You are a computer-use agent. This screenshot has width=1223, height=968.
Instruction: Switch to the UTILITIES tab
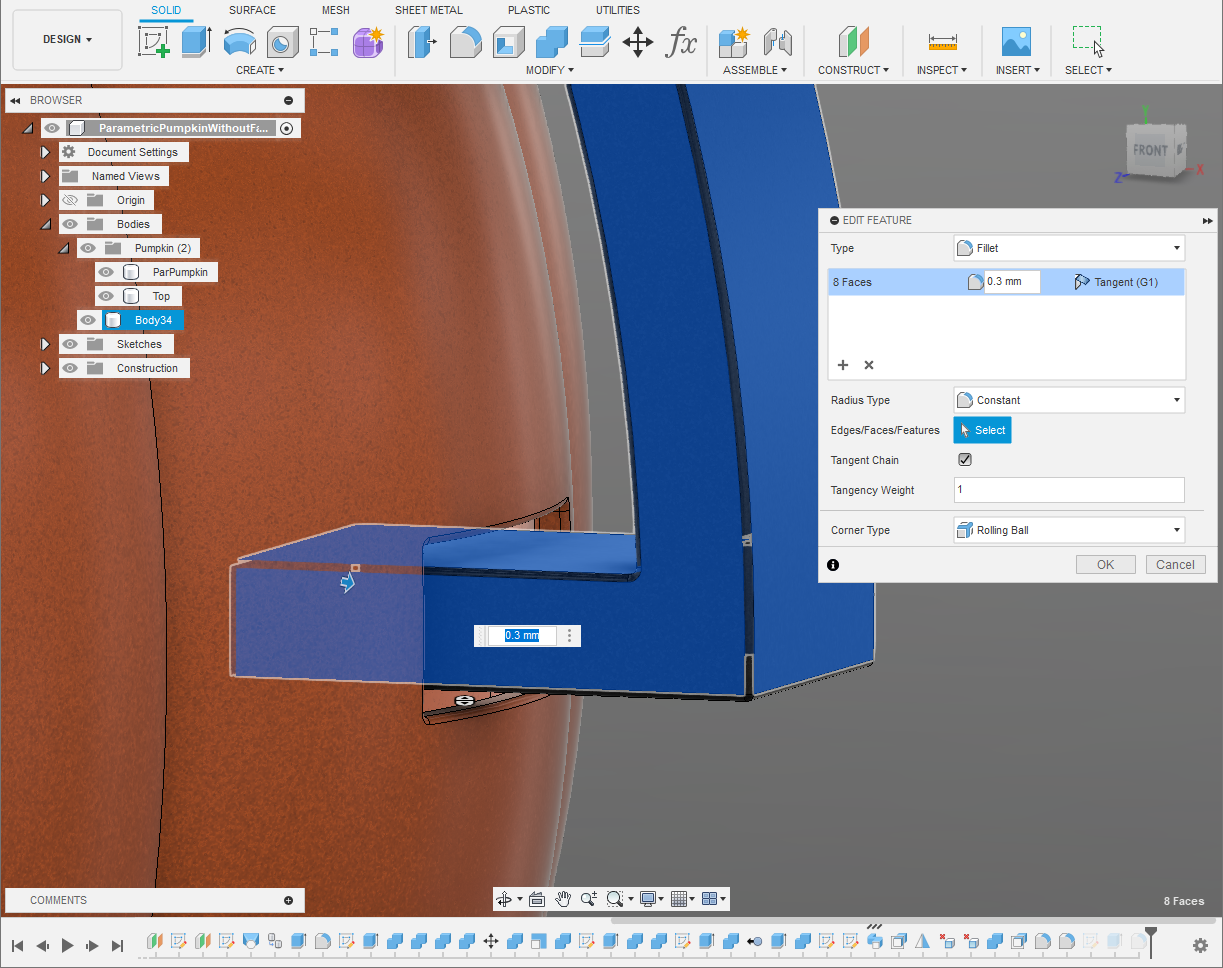618,10
